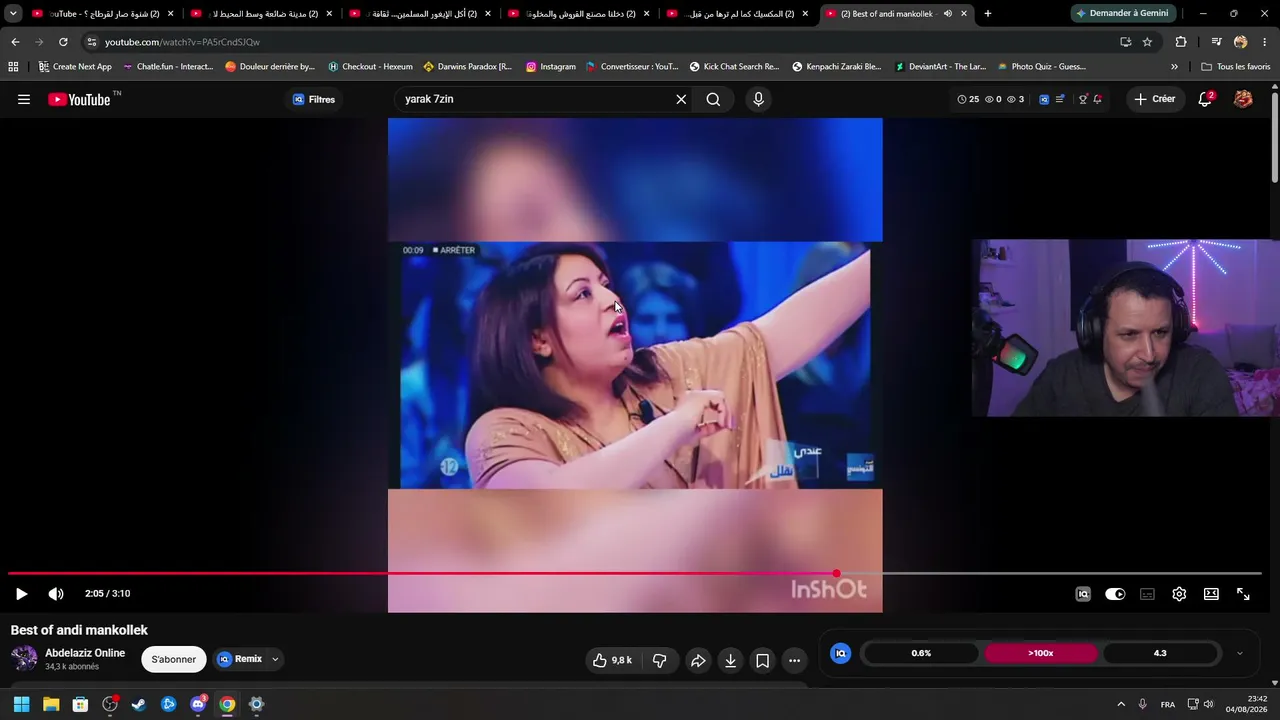Open the Photo Quiz bookmark

coord(1041,67)
